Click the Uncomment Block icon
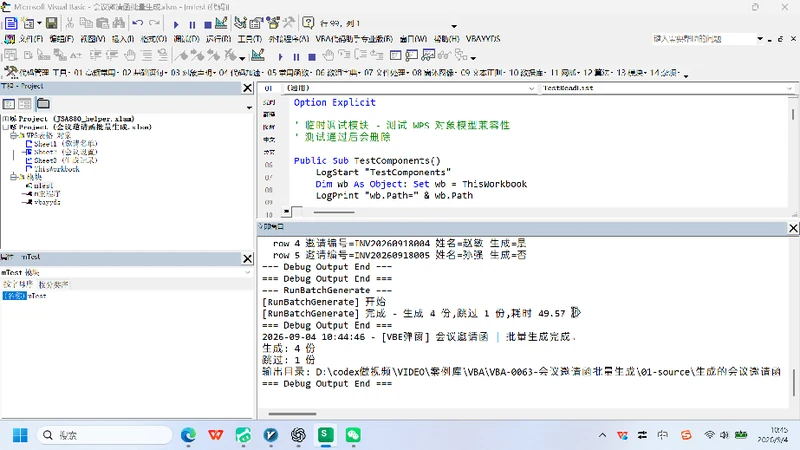Image resolution: width=800 pixels, height=450 pixels. 162,55
